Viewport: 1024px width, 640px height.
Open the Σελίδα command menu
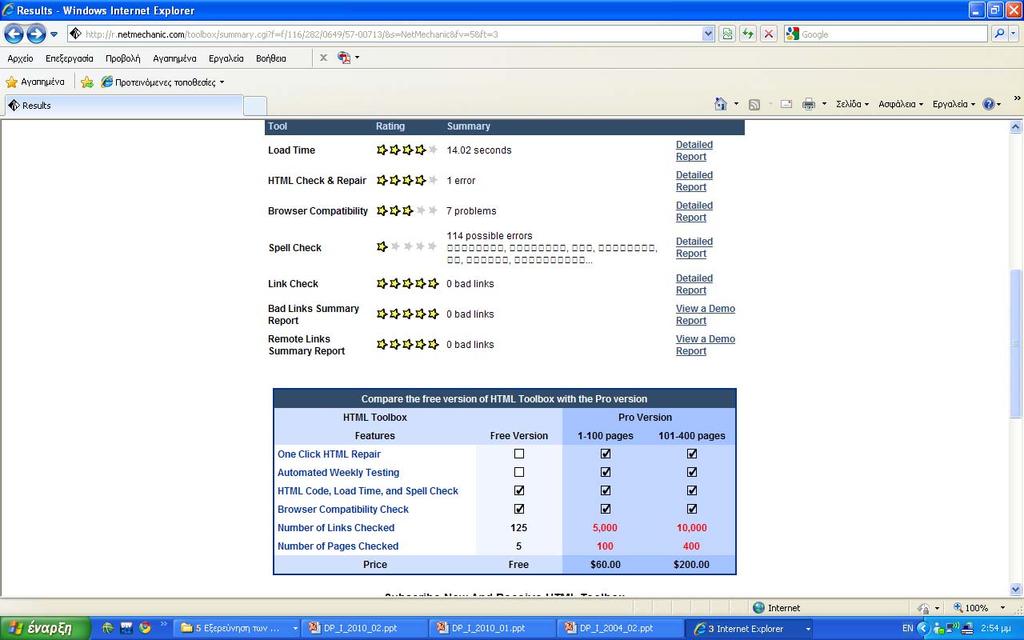click(852, 104)
